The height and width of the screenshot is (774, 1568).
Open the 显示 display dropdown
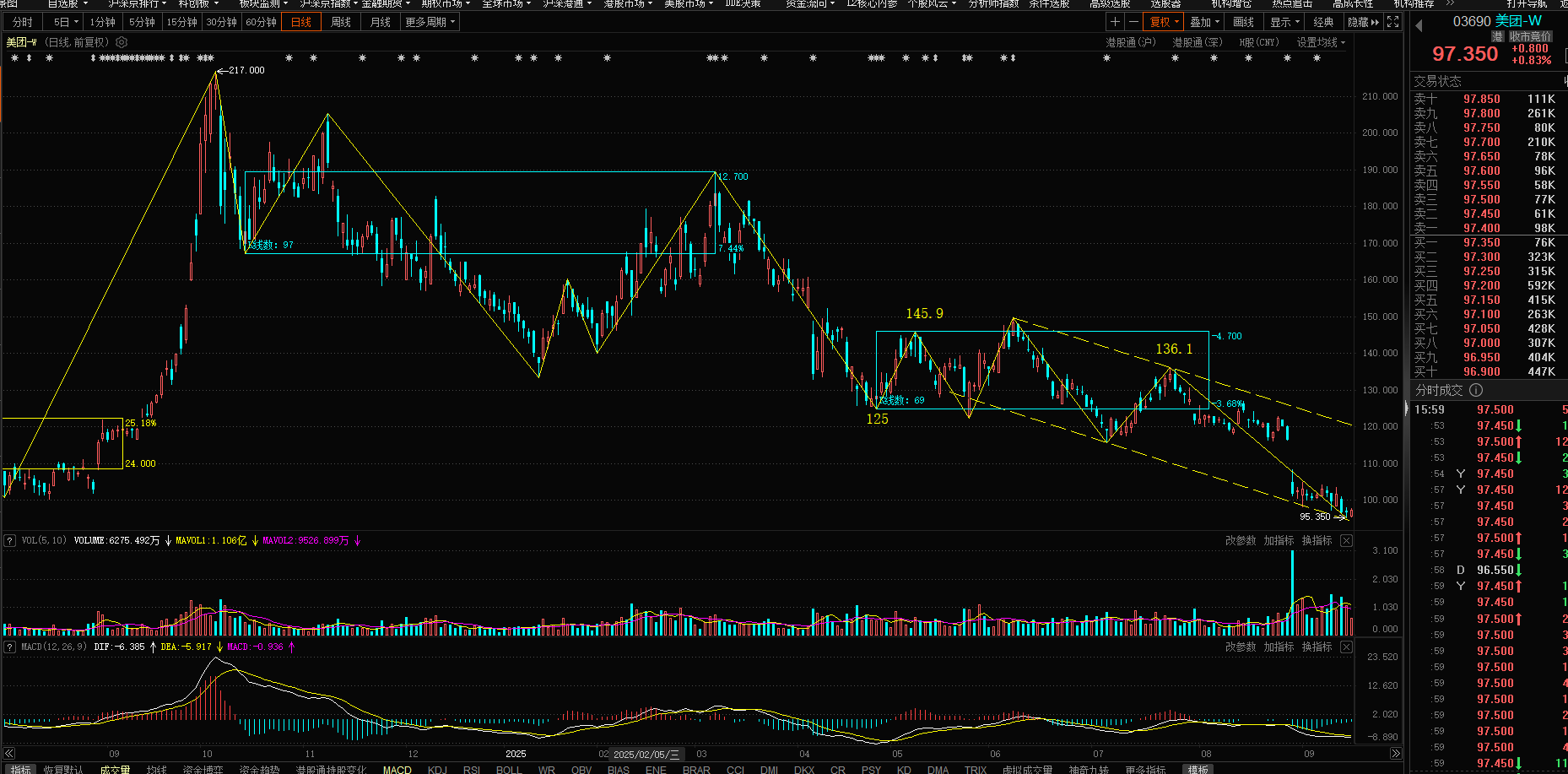[1285, 22]
